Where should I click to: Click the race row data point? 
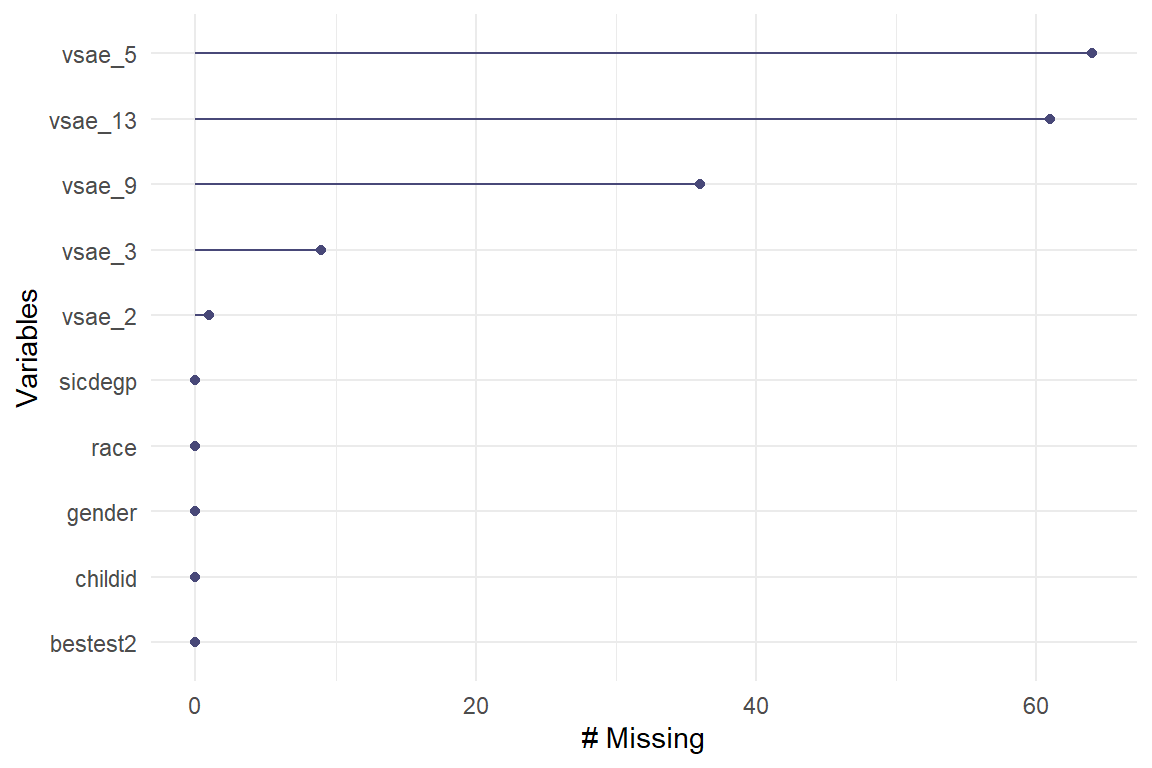(195, 446)
